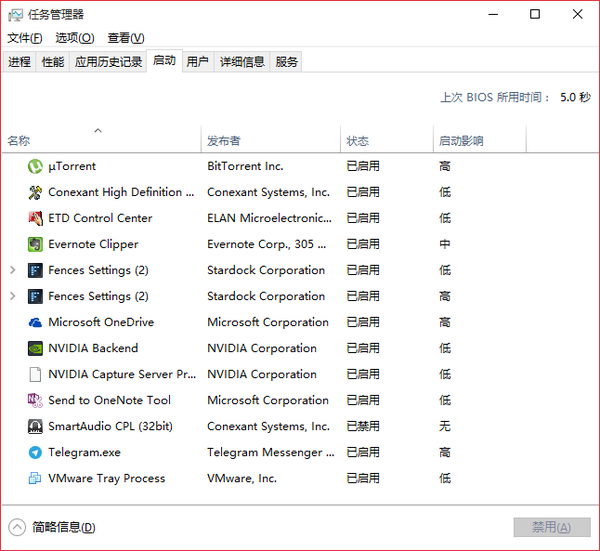Open the 文件 menu
The image size is (600, 551).
pos(24,38)
